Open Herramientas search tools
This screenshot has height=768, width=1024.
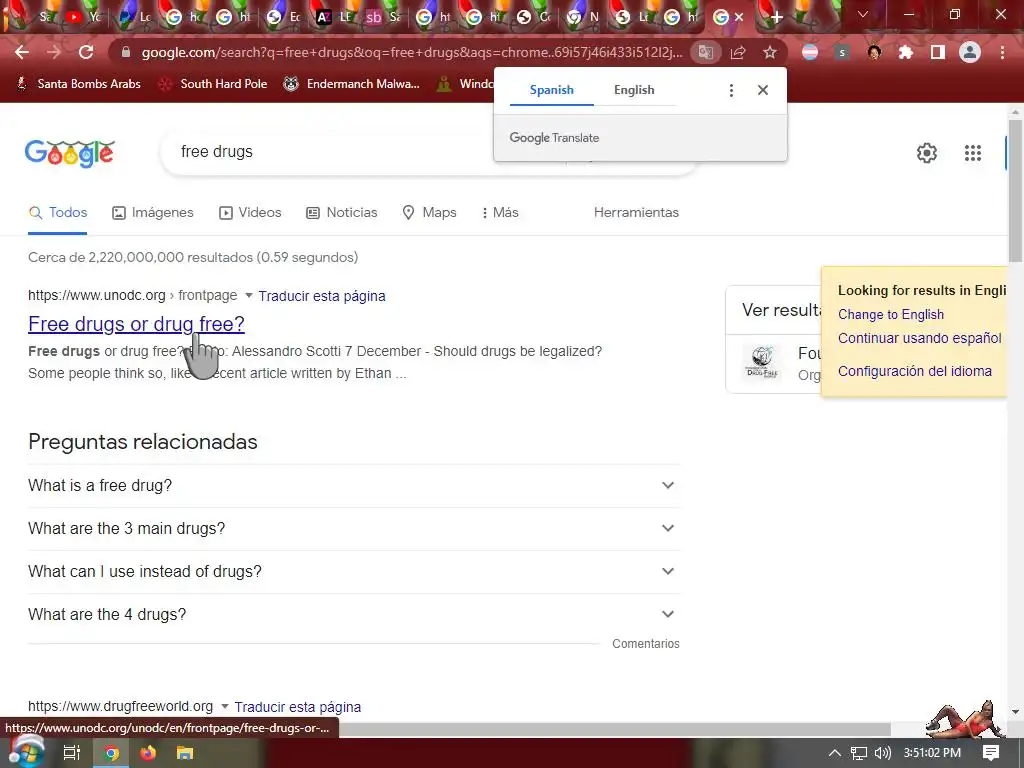[636, 213]
